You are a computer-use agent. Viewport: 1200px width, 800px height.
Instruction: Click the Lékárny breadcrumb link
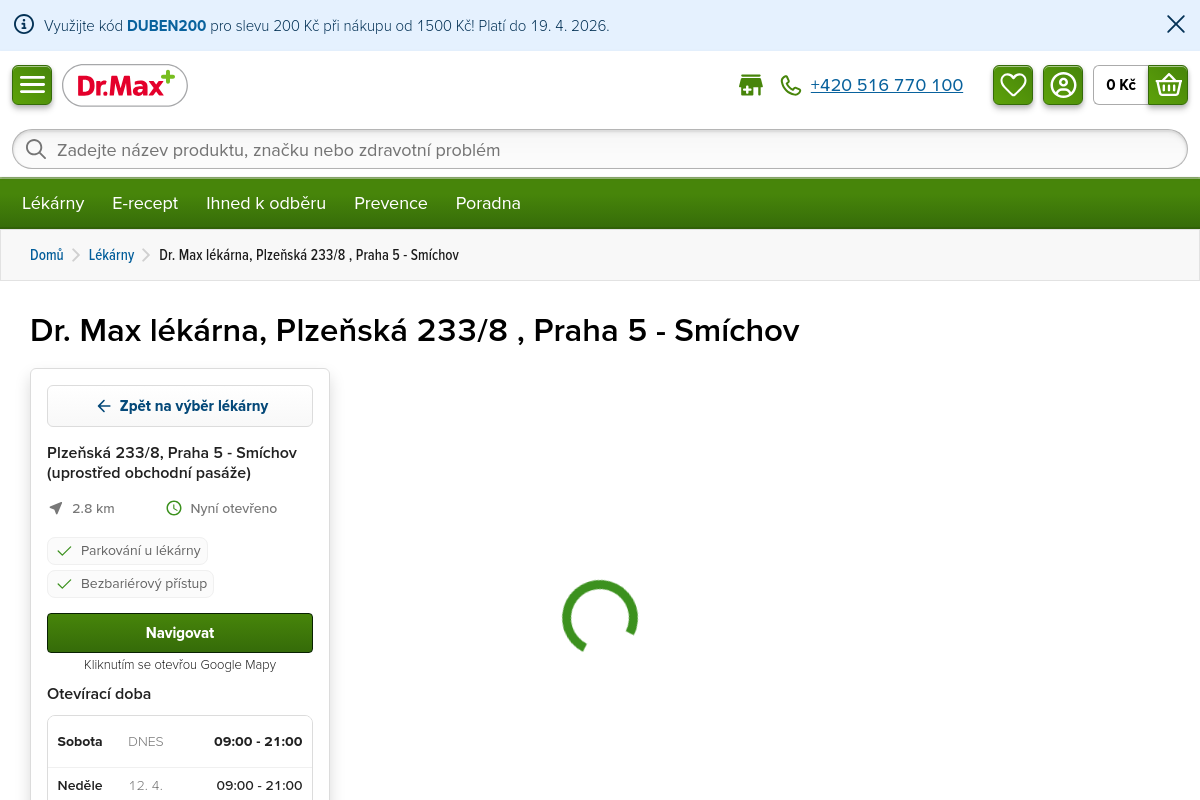(x=111, y=255)
